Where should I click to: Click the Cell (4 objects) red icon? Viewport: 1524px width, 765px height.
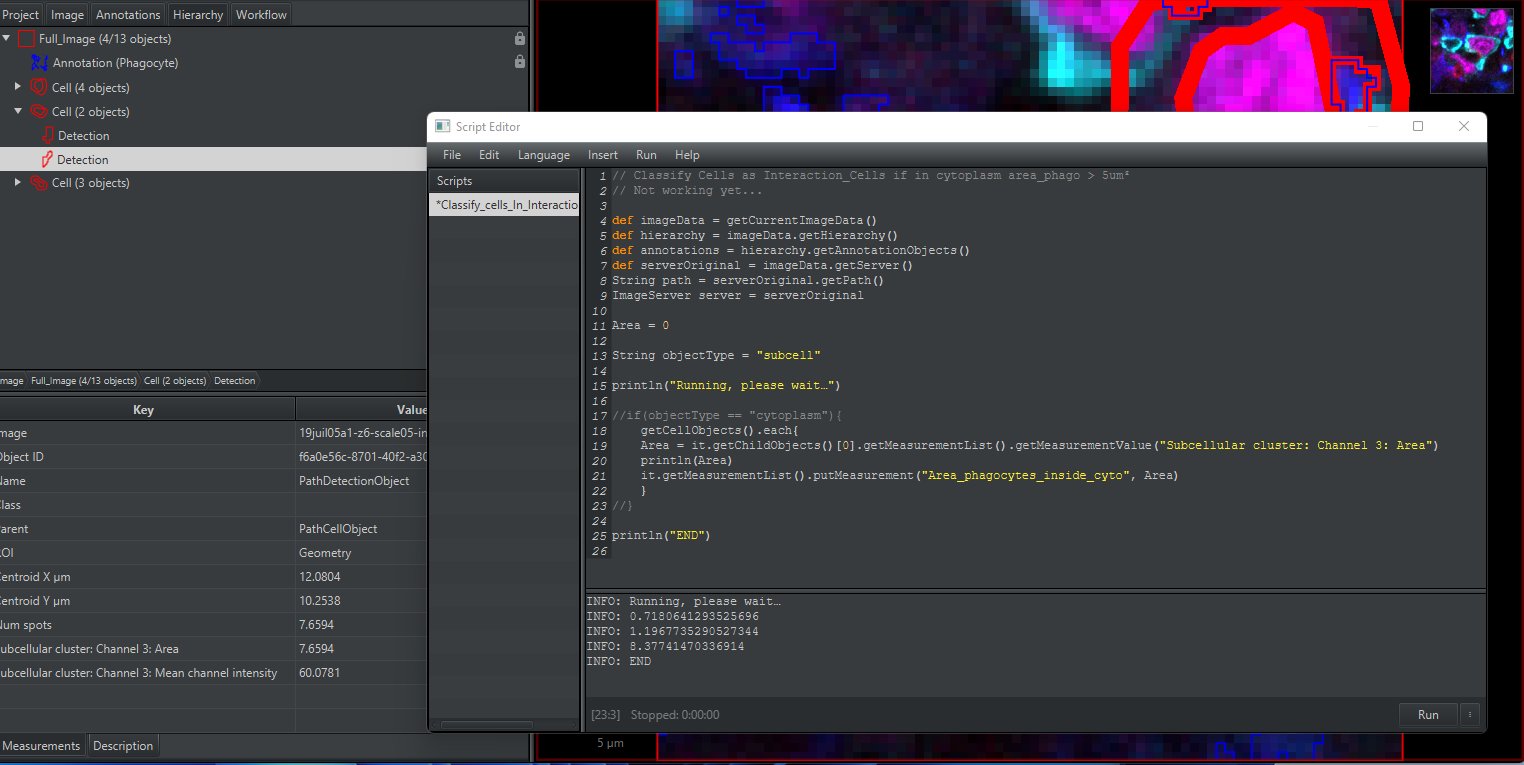(39, 88)
